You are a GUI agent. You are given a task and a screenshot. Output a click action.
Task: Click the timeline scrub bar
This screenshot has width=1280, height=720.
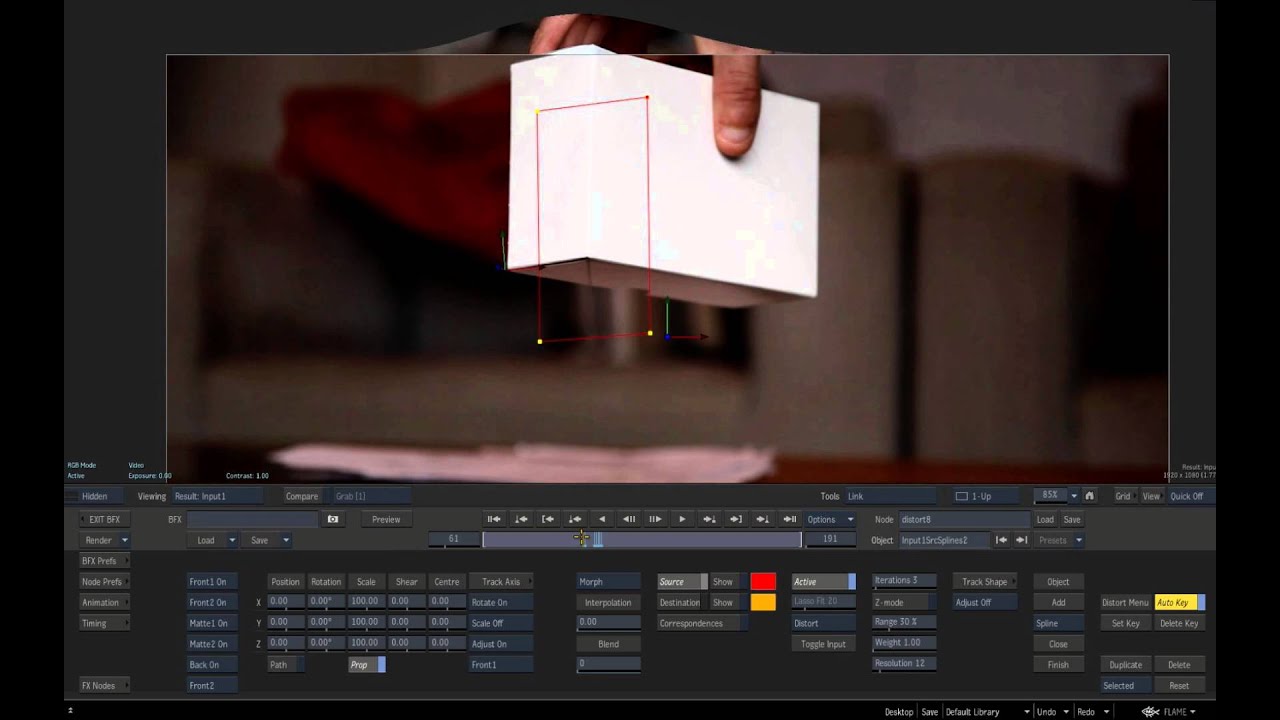pyautogui.click(x=642, y=540)
